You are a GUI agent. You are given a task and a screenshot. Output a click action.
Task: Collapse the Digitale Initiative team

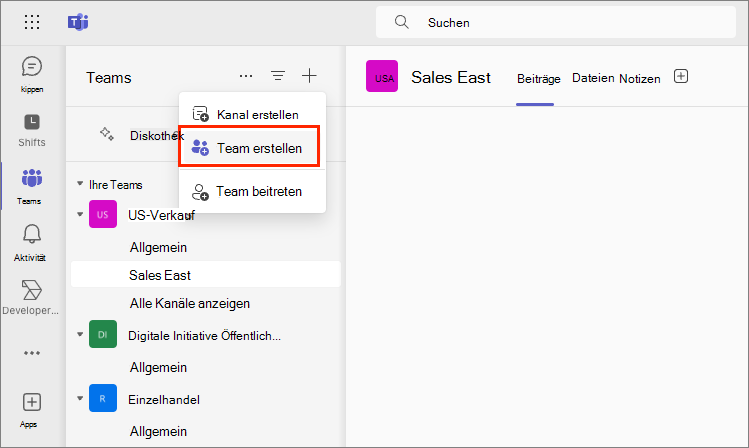(x=80, y=334)
